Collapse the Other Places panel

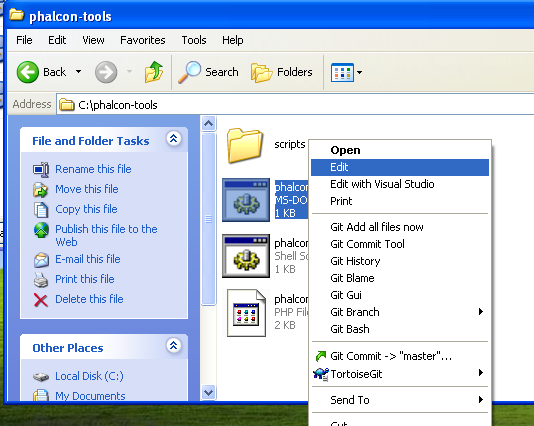pyautogui.click(x=174, y=346)
